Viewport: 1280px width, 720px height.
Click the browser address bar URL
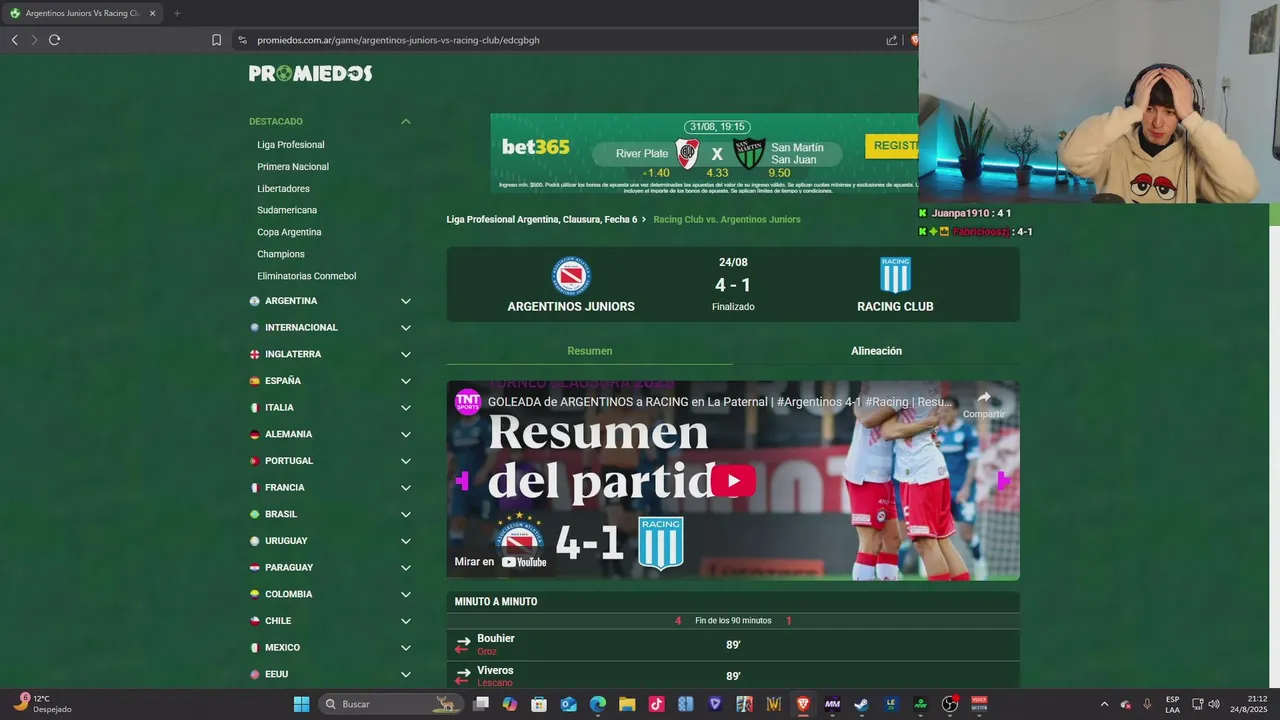[x=398, y=40]
